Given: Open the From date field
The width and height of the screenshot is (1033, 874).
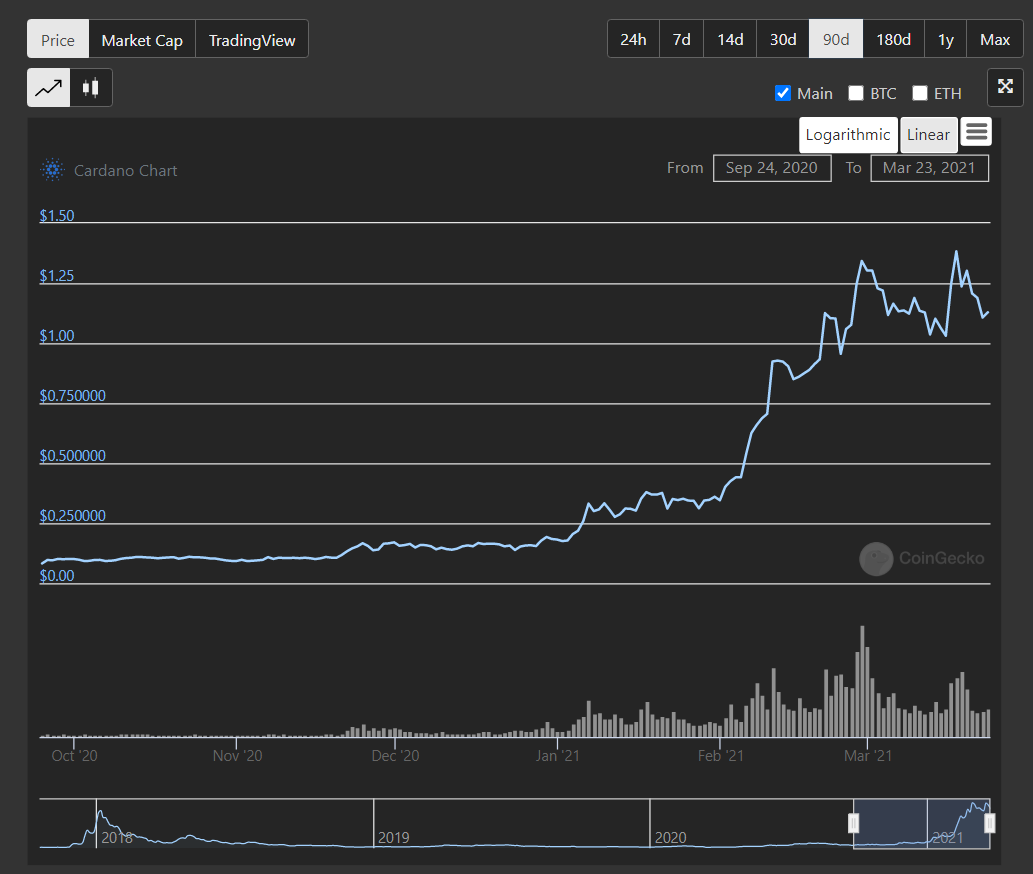Looking at the screenshot, I should 771,168.
